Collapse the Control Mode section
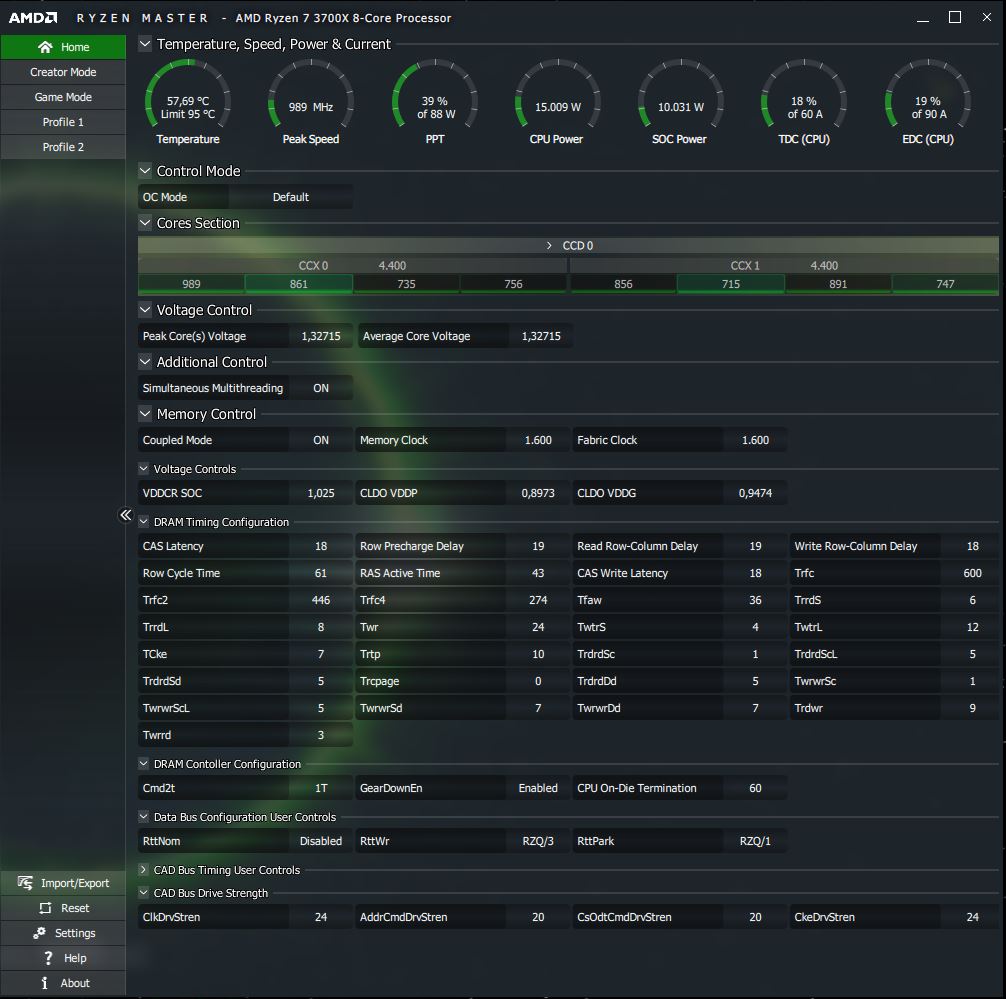 point(145,171)
